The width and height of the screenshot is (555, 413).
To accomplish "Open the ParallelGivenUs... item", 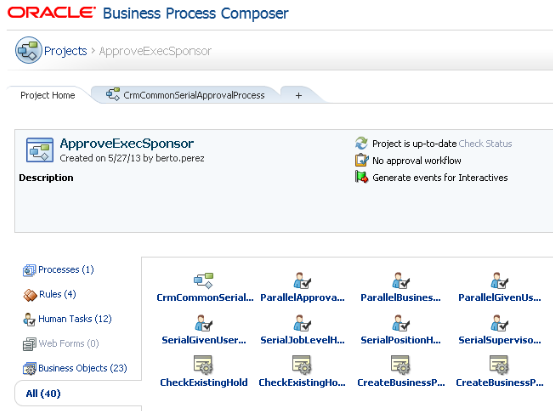I will tap(499, 298).
